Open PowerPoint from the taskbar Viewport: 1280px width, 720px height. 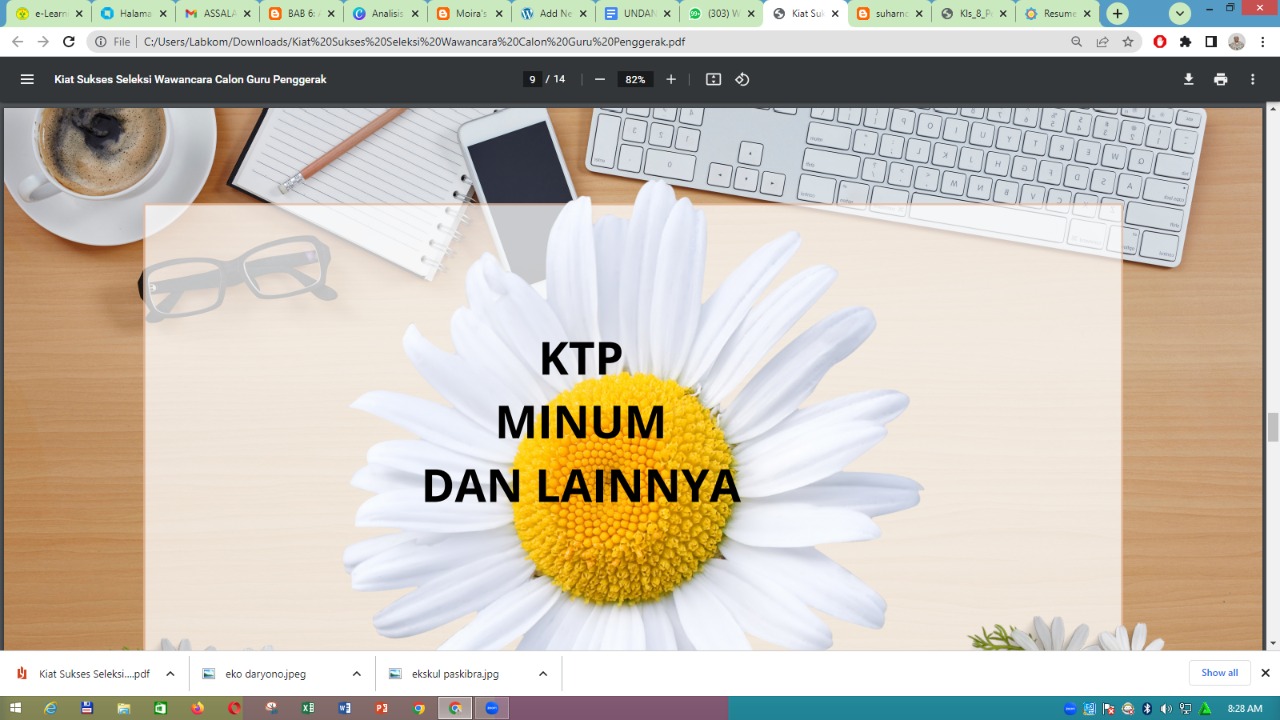tap(381, 708)
